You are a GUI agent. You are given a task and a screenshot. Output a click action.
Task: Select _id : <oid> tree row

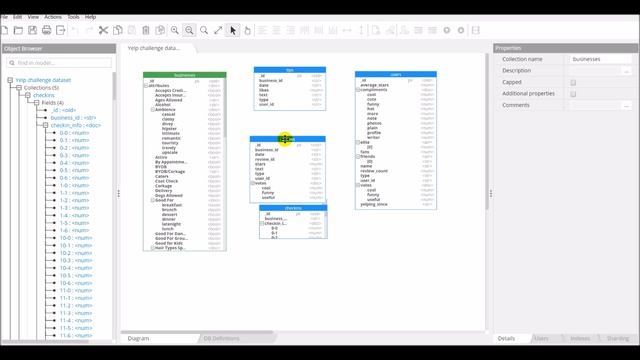[64, 110]
